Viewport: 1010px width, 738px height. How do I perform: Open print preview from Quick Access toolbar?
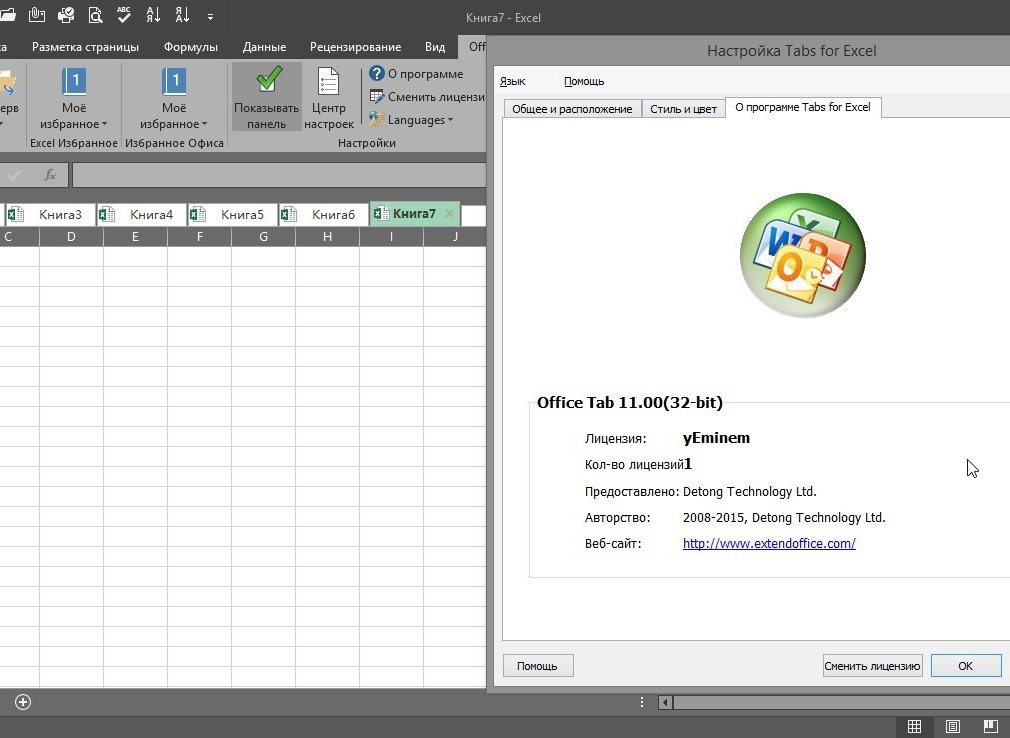coord(95,15)
